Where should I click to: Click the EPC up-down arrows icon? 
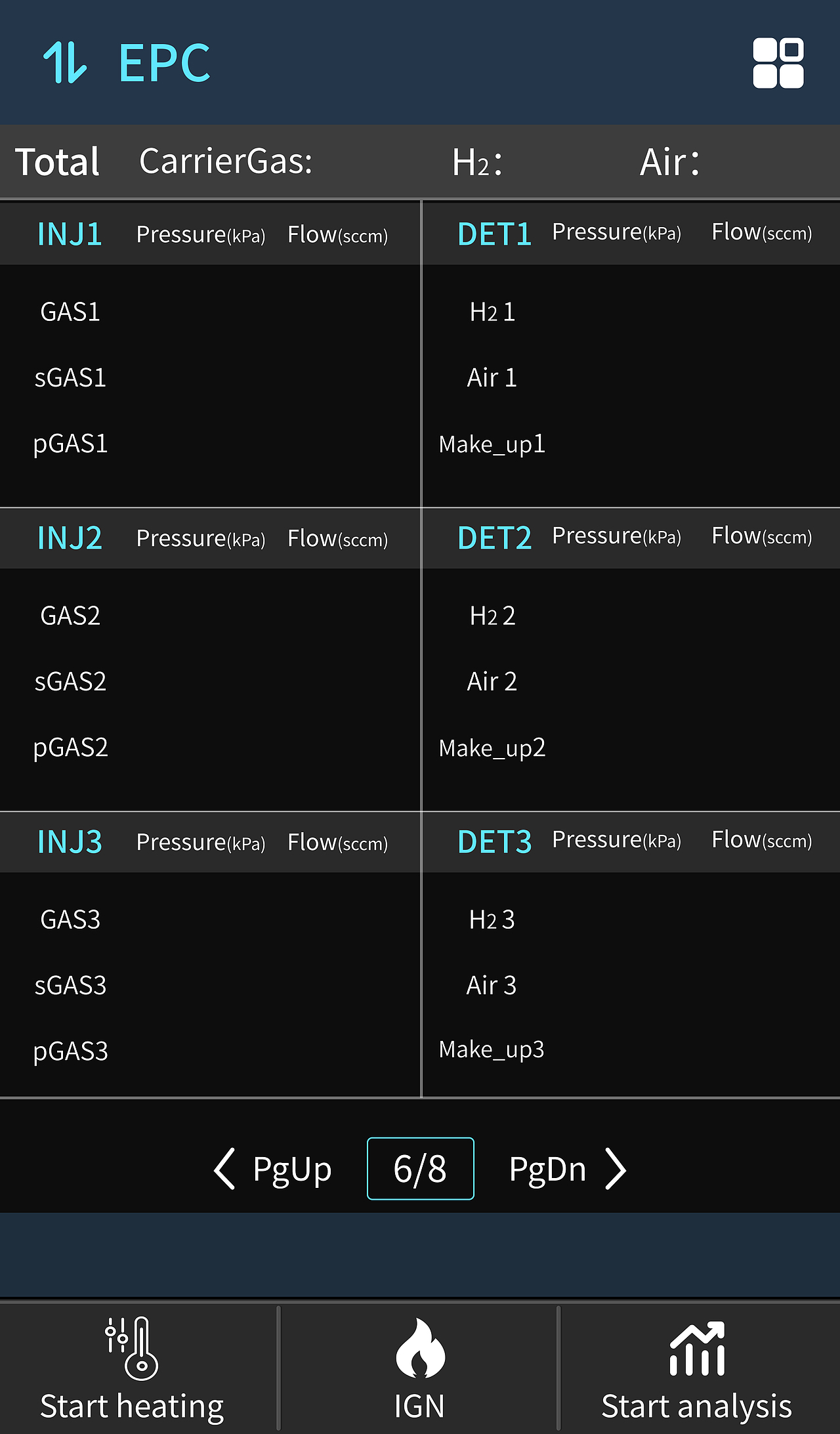pyautogui.click(x=64, y=63)
